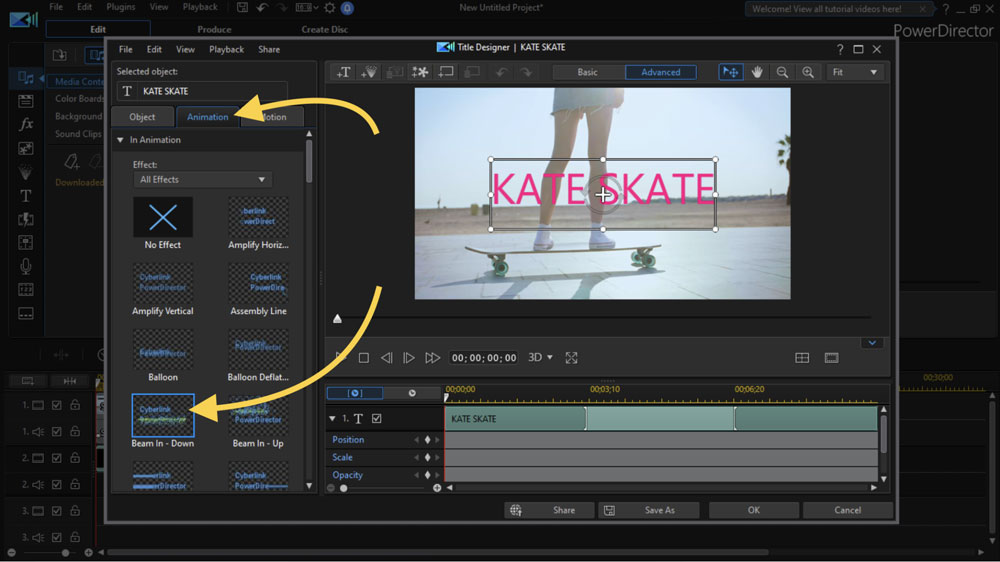
Task: Toggle the title track 1 checkbox
Action: pos(377,419)
